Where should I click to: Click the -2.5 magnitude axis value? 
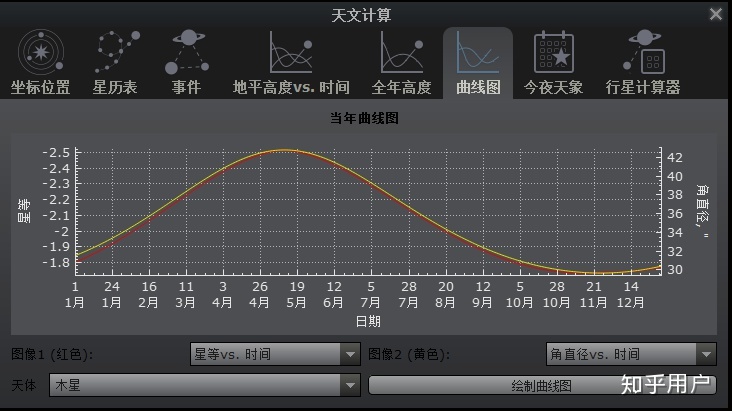(56, 153)
